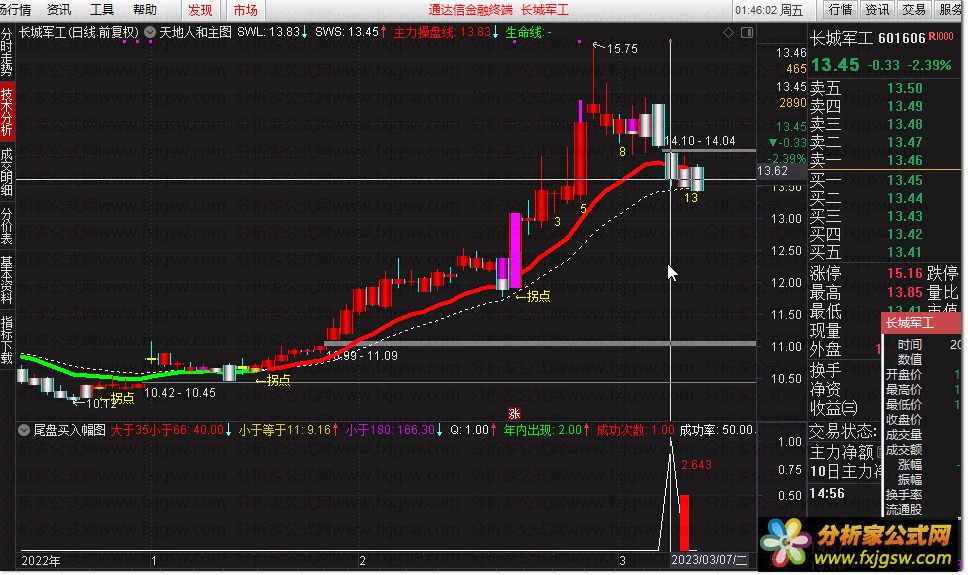Click the 涨停 15.16 limit-up value

[904, 273]
